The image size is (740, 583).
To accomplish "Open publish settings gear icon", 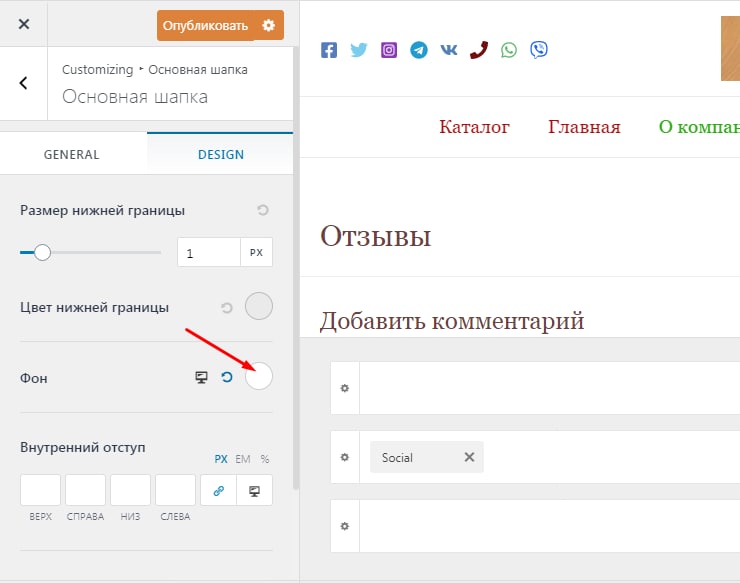I will pyautogui.click(x=269, y=25).
